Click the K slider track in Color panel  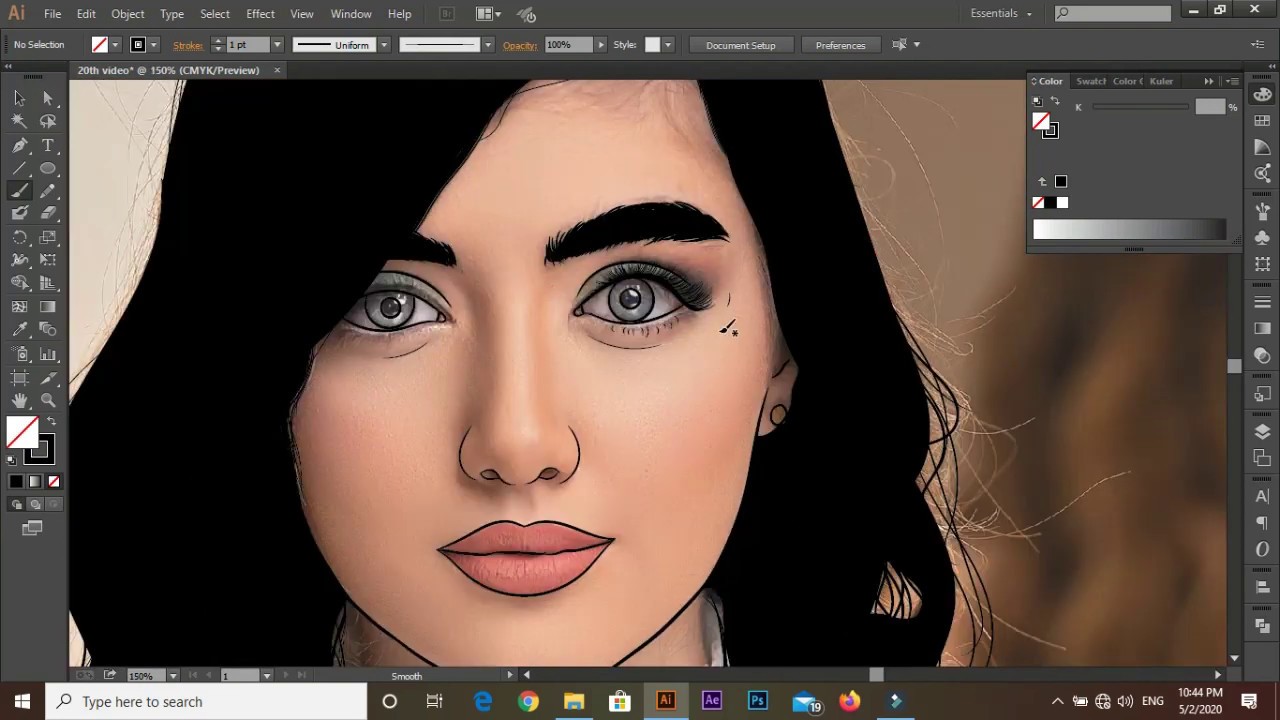[x=1139, y=107]
